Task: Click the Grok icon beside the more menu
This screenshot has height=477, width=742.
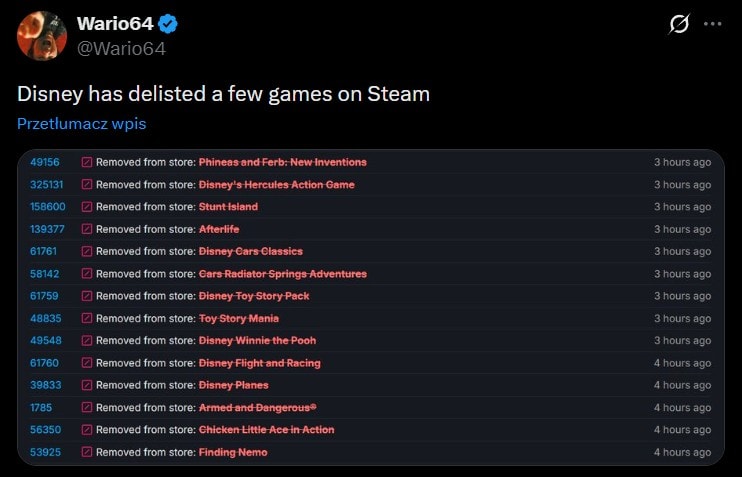Action: (x=679, y=24)
